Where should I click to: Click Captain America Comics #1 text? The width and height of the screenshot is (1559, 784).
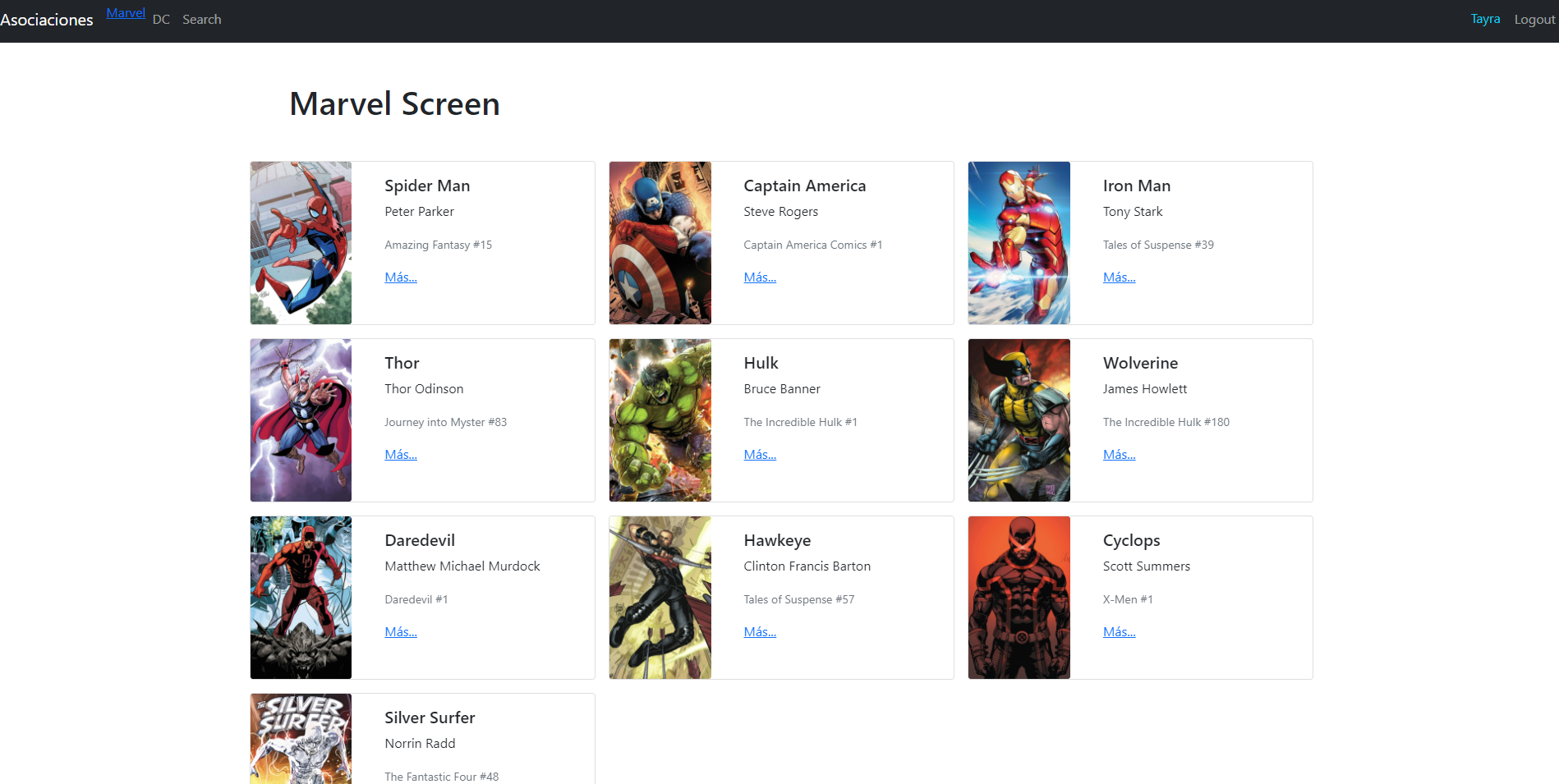(813, 245)
